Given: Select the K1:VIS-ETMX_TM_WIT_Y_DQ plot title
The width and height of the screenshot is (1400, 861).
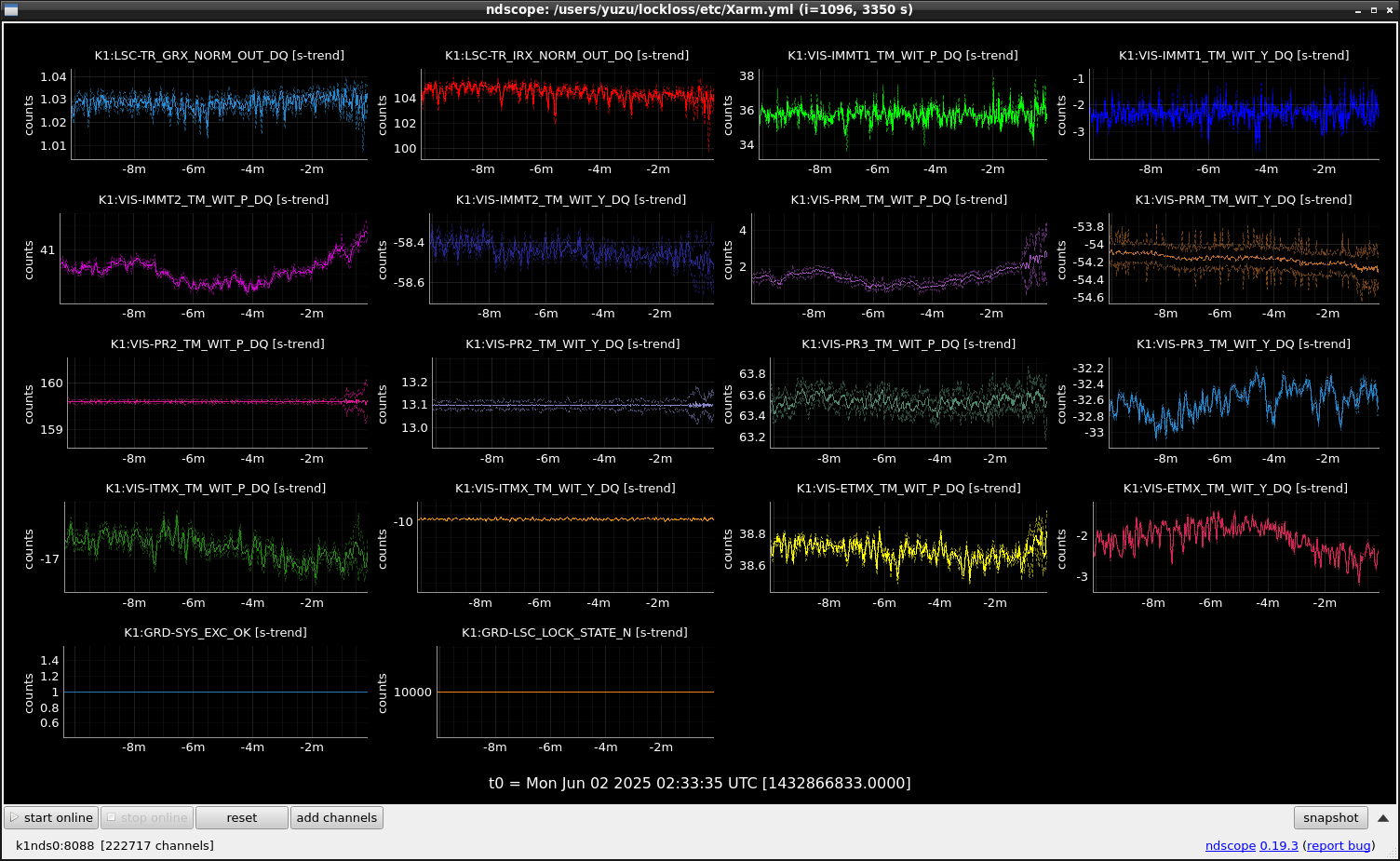Looking at the screenshot, I should coord(1235,488).
